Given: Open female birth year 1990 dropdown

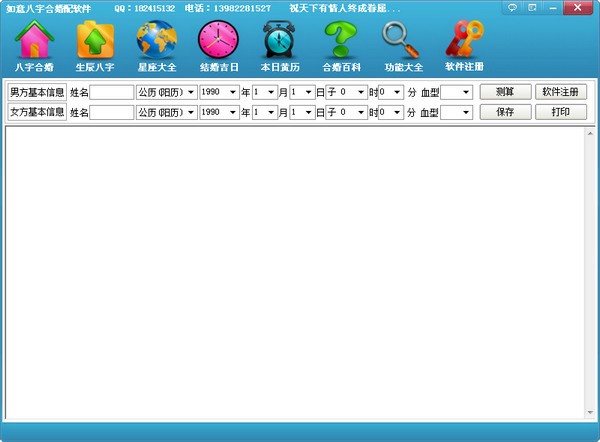Looking at the screenshot, I should (219, 113).
